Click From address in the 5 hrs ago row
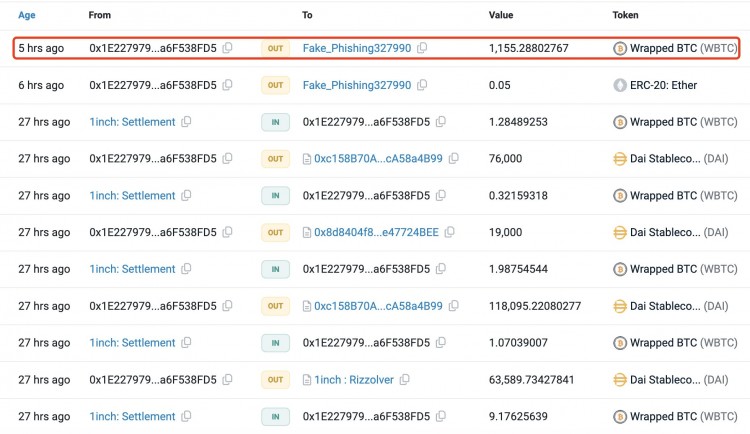 coord(153,48)
